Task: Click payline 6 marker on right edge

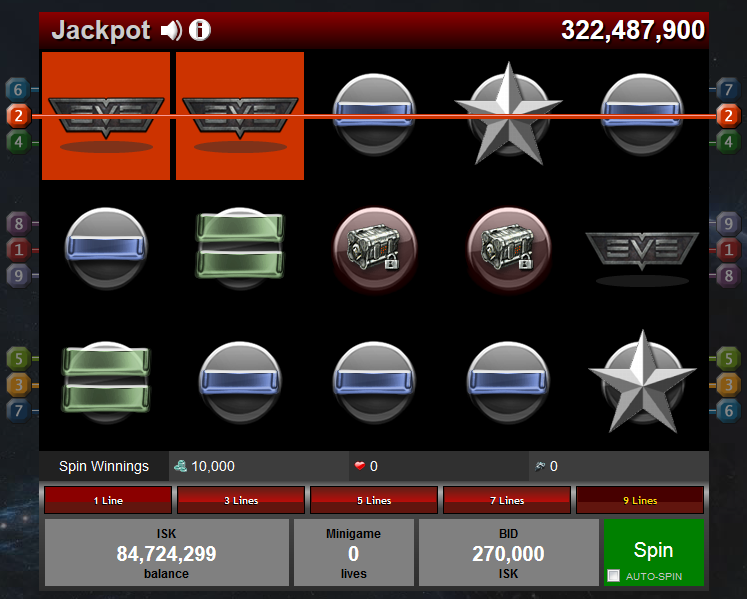Action: pyautogui.click(x=728, y=410)
